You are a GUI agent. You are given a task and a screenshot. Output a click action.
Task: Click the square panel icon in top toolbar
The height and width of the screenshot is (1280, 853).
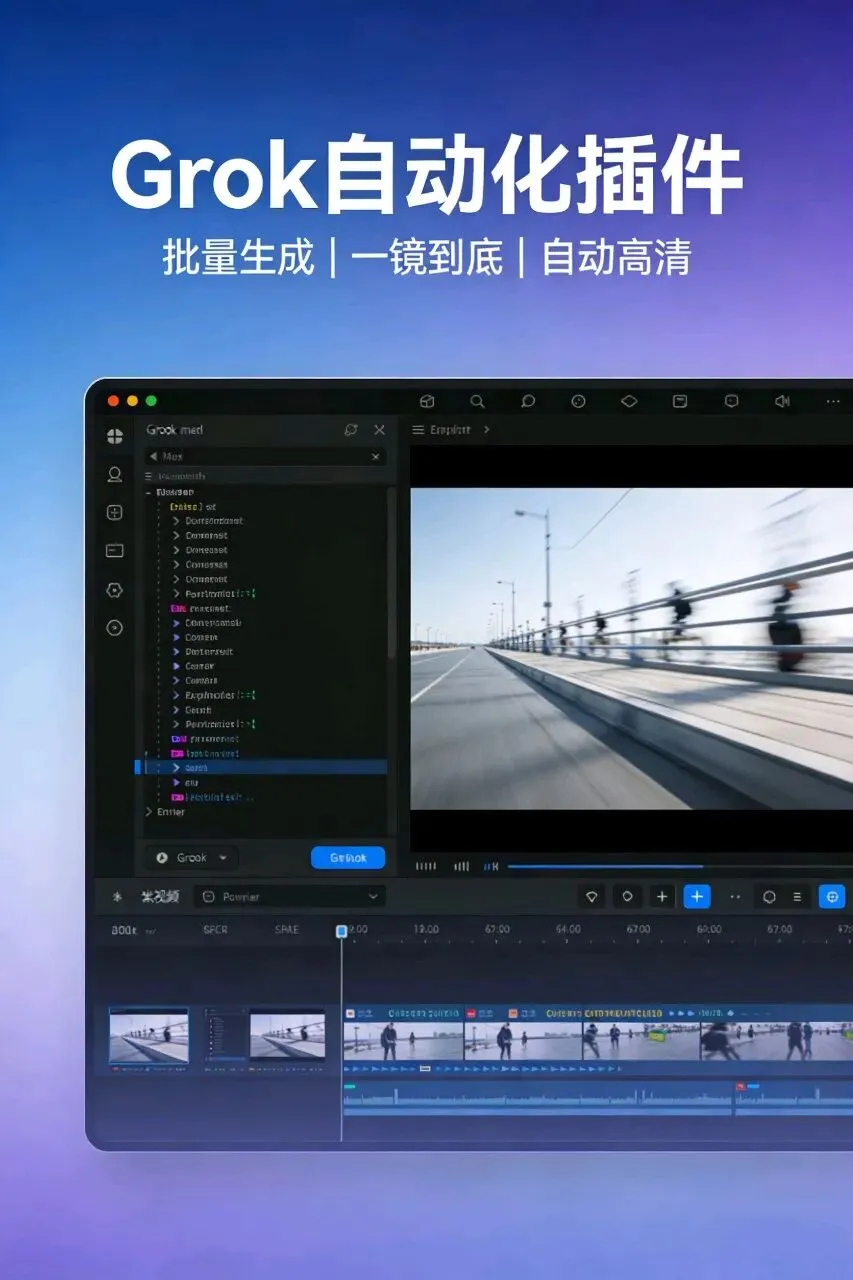680,401
